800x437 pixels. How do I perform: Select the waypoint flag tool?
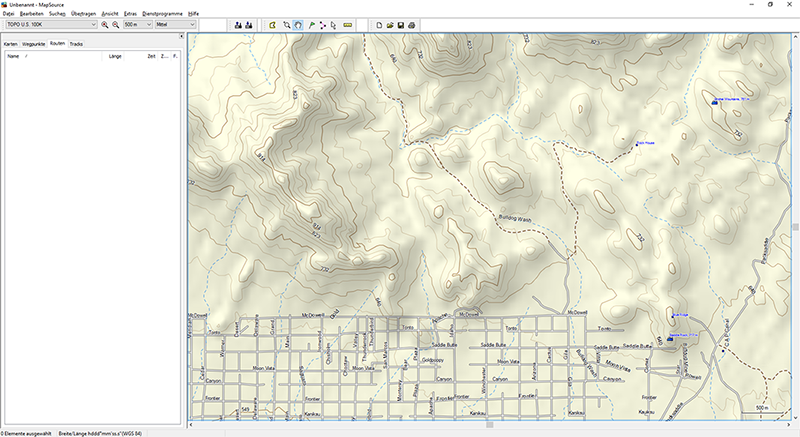pyautogui.click(x=311, y=25)
